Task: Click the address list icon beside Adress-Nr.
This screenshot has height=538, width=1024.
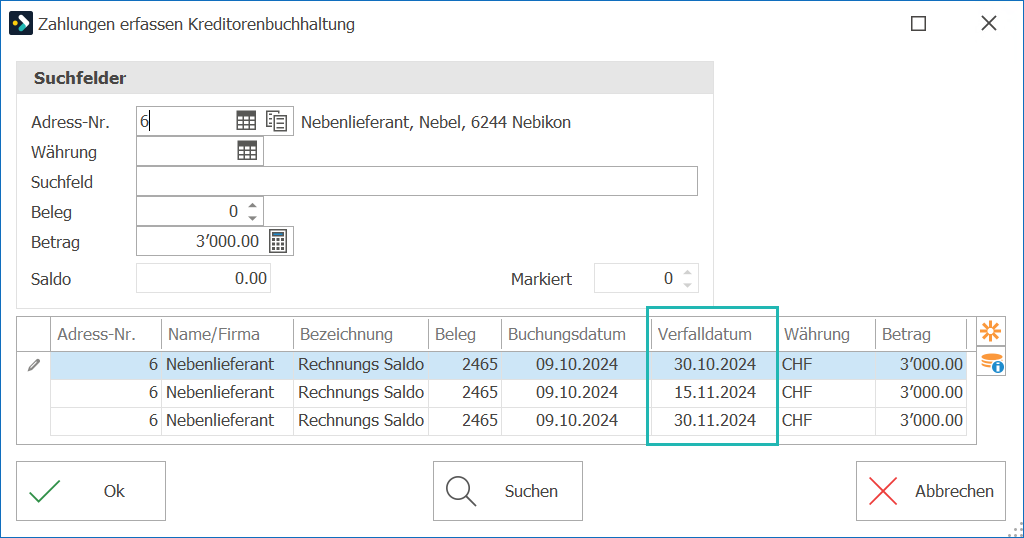Action: point(276,121)
